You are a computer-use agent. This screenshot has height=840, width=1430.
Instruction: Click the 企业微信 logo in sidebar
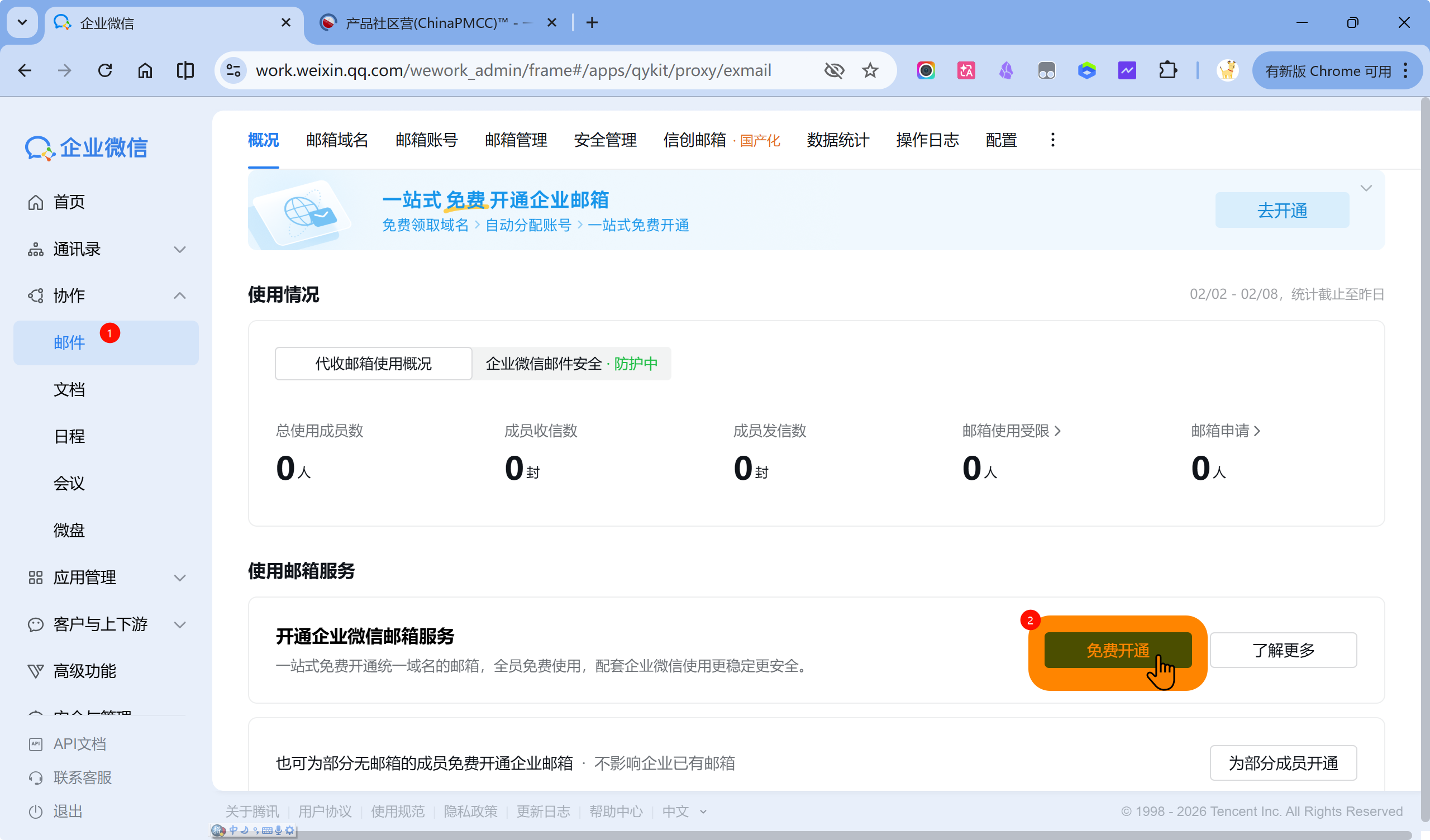tap(86, 147)
